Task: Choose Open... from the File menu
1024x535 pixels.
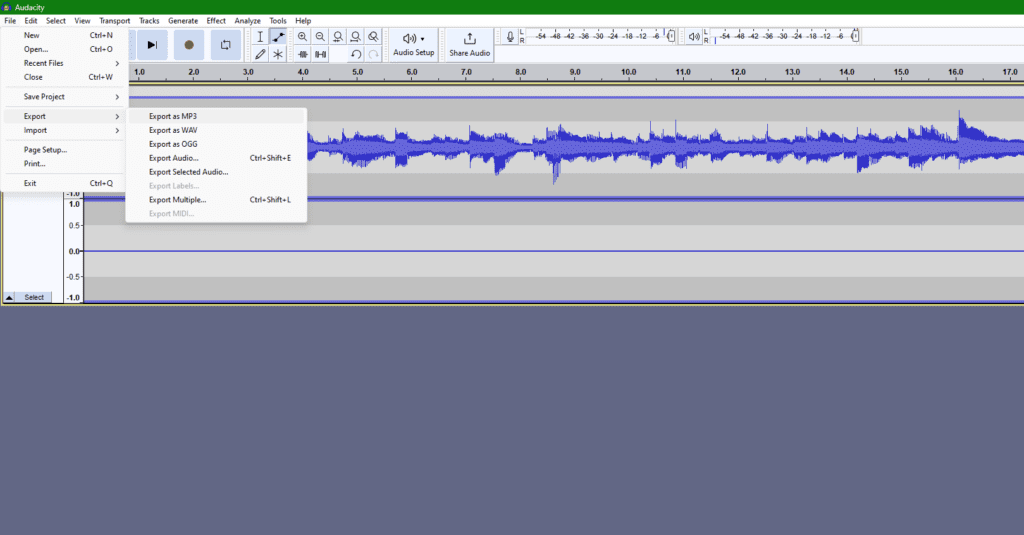Action: pyautogui.click(x=63, y=49)
